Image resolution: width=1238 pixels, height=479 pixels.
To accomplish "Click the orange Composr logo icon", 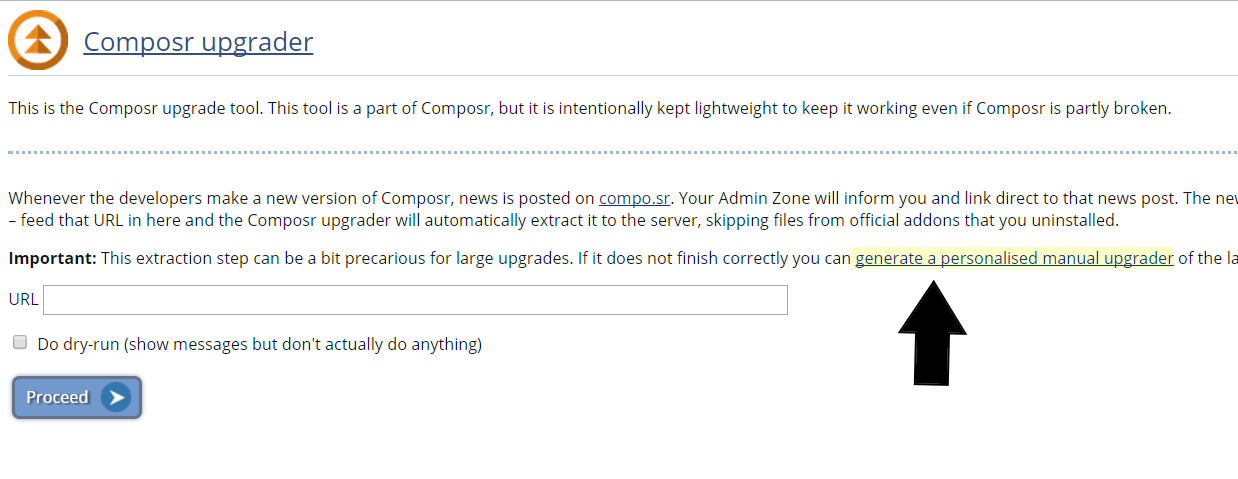I will pyautogui.click(x=38, y=41).
